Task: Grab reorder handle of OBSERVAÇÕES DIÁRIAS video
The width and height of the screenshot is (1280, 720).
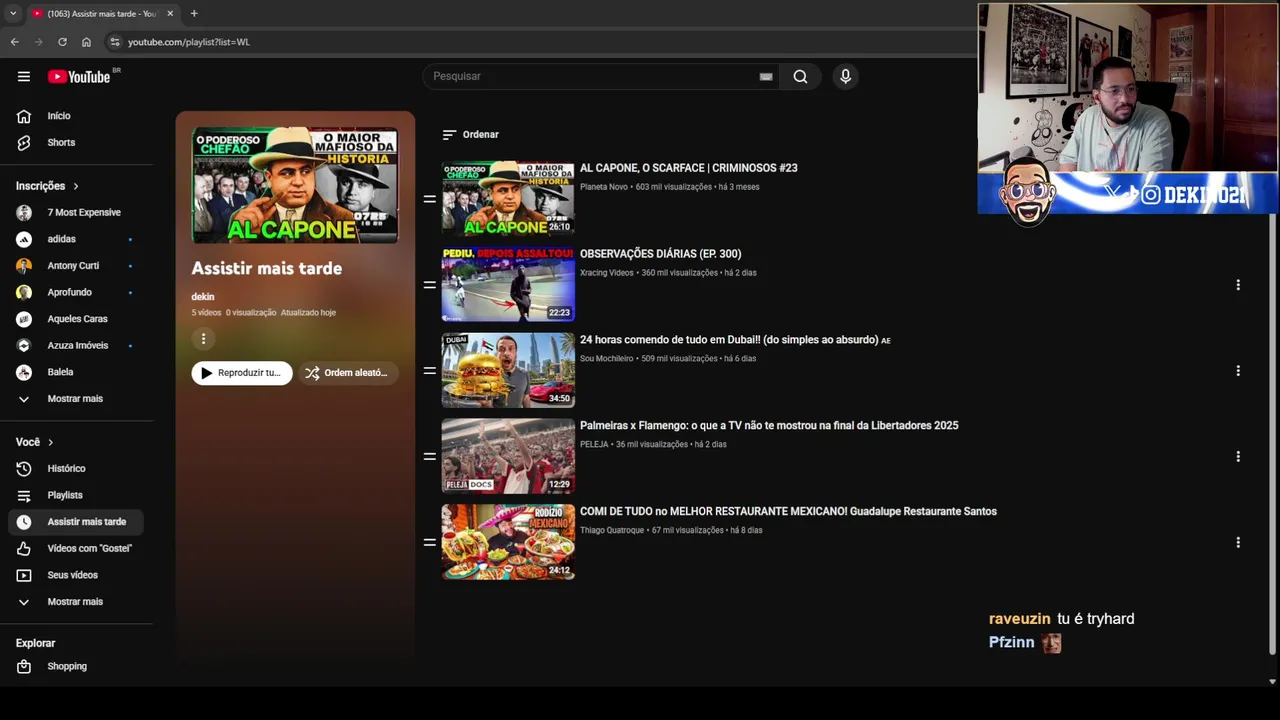Action: pyautogui.click(x=429, y=285)
